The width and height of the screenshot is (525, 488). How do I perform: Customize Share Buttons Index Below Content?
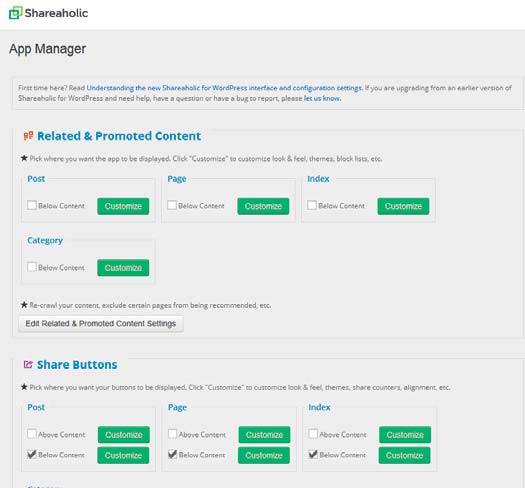tap(404, 456)
